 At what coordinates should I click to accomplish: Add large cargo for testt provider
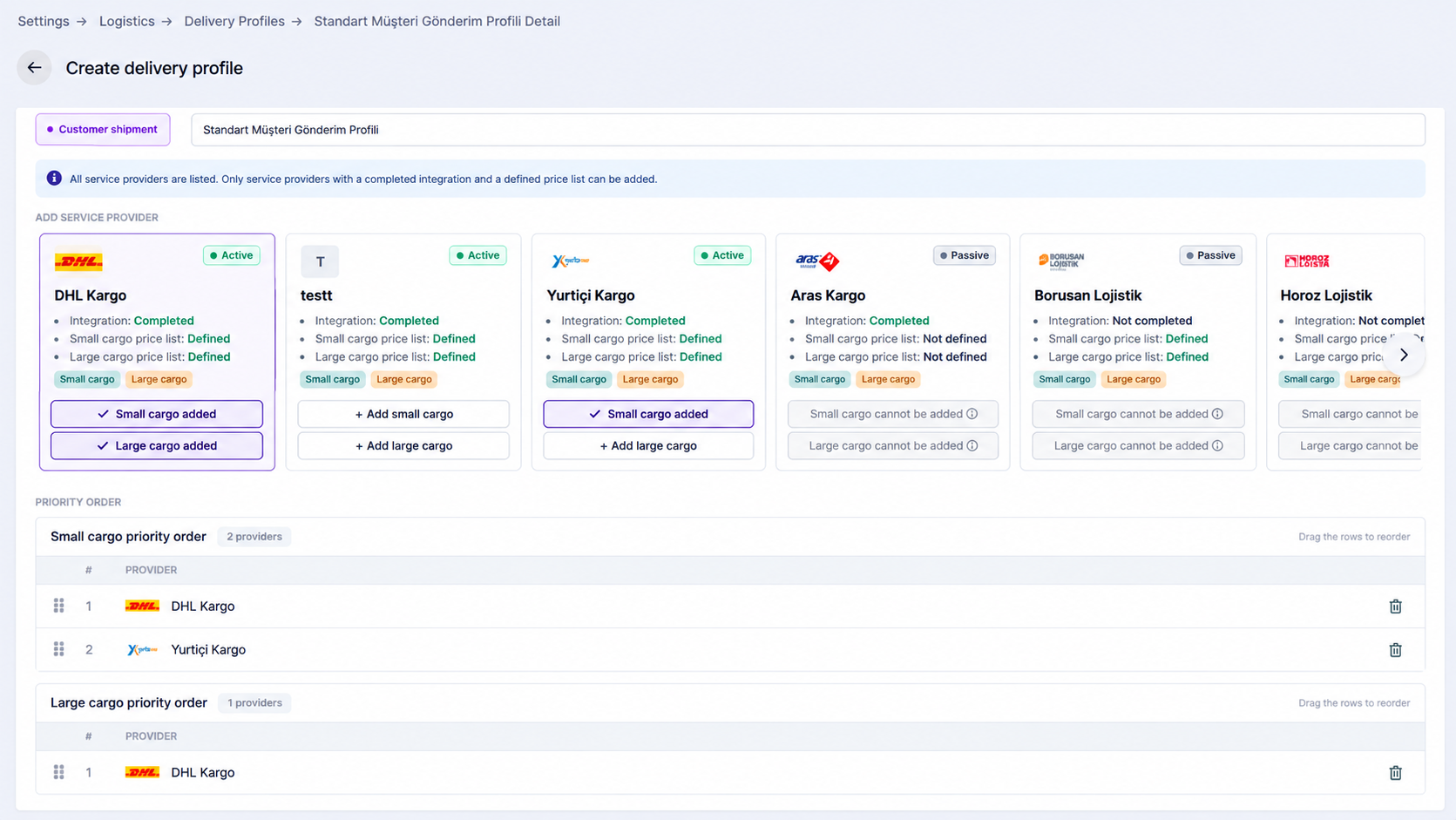pos(403,445)
